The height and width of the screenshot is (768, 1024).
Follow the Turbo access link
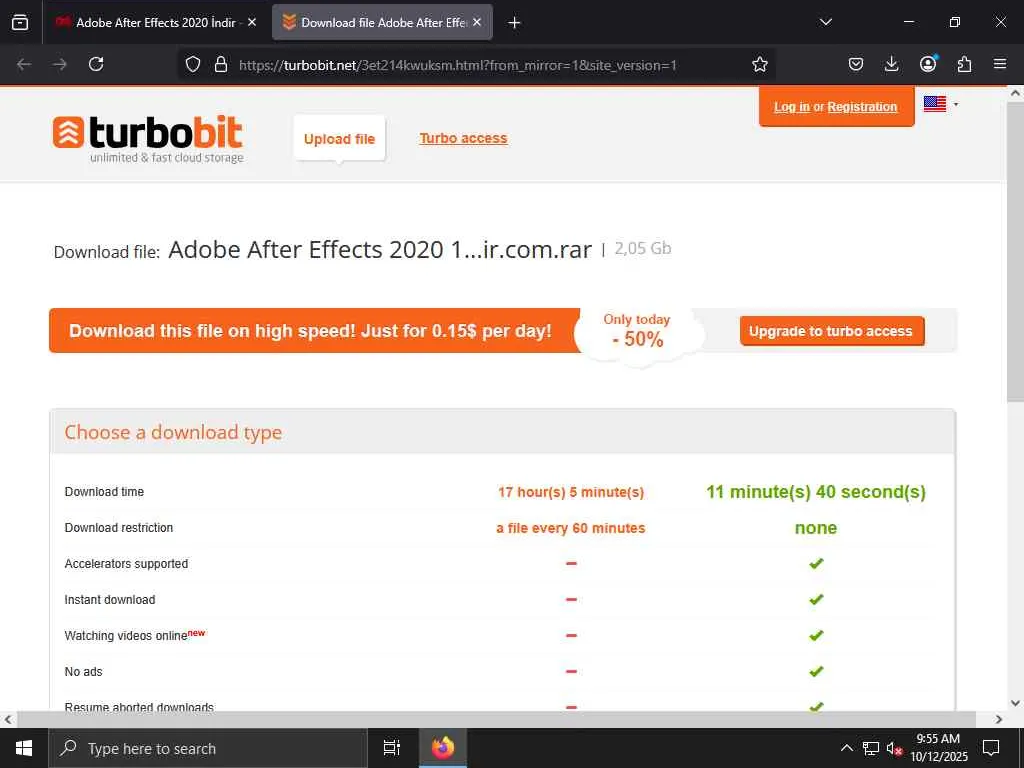coord(463,138)
